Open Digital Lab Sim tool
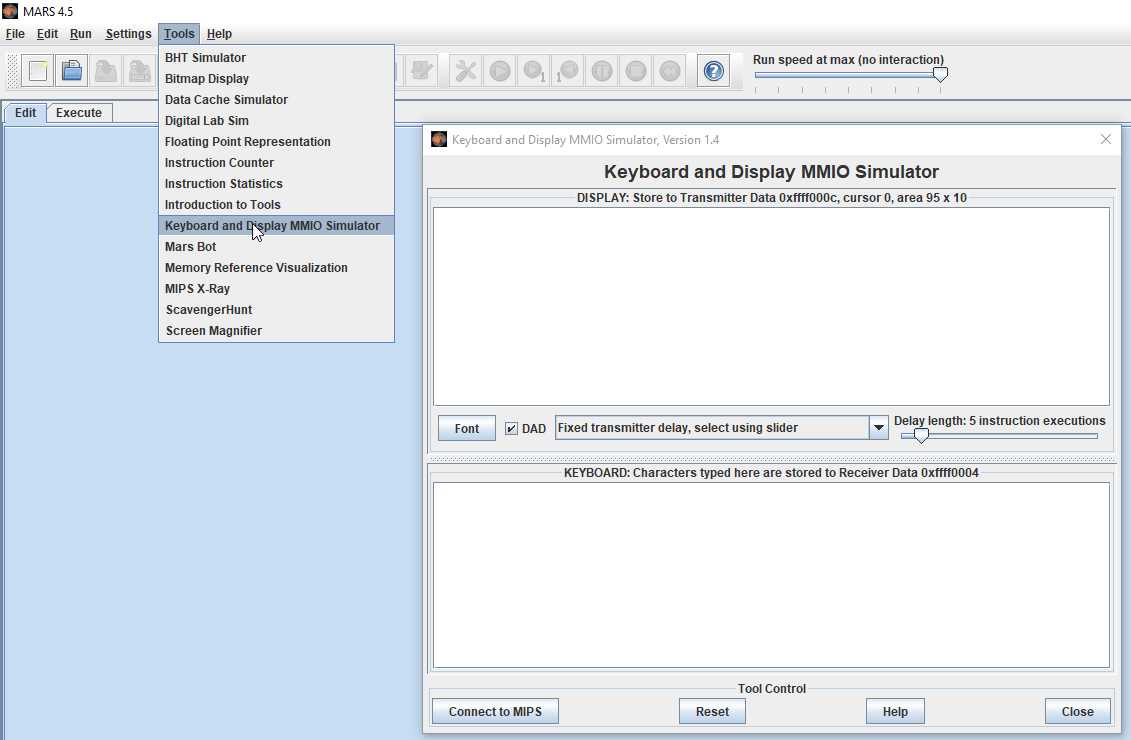Viewport: 1131px width, 740px height. tap(276, 120)
